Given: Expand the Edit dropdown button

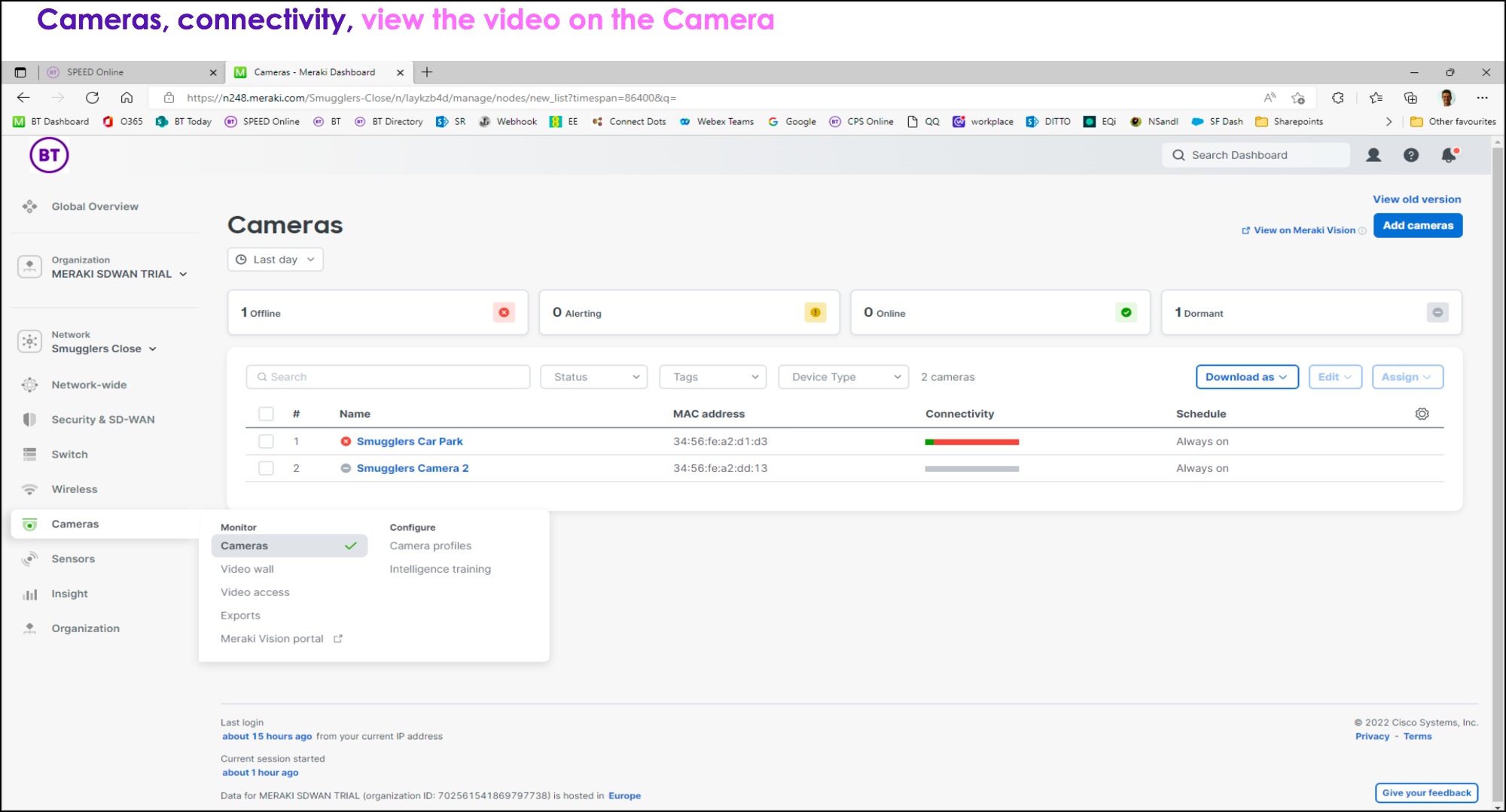Looking at the screenshot, I should point(1335,377).
